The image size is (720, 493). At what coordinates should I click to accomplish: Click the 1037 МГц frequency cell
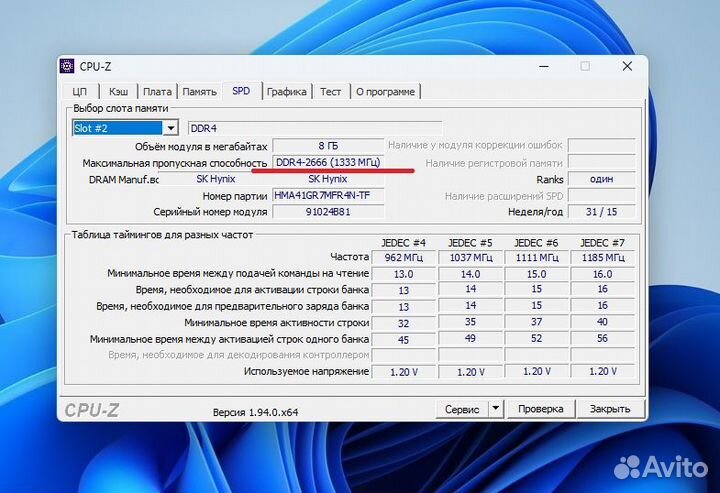coord(470,258)
